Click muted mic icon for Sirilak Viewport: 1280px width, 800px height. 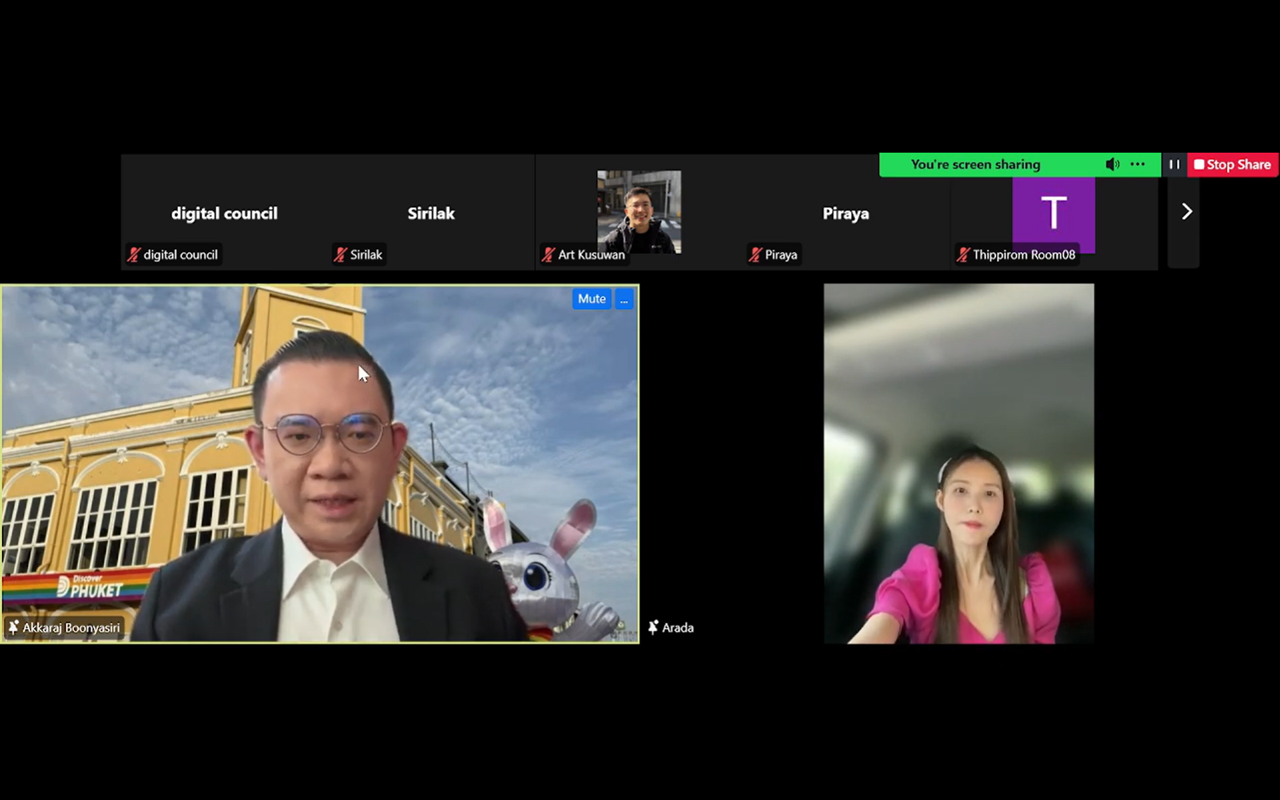pyautogui.click(x=341, y=255)
